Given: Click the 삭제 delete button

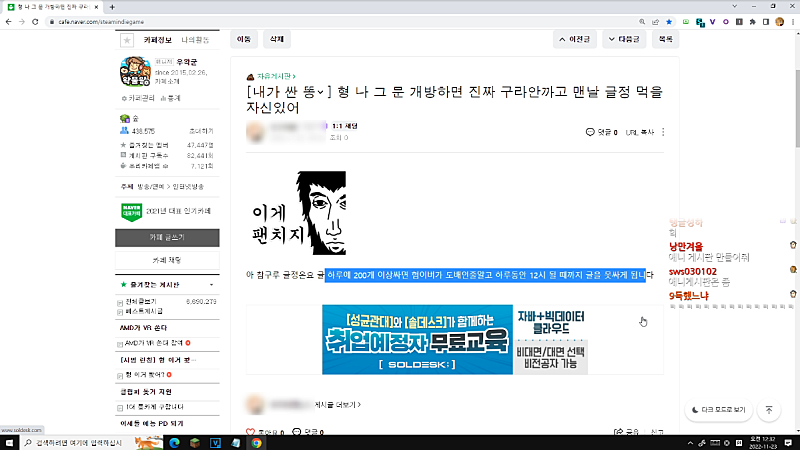Looking at the screenshot, I should pyautogui.click(x=277, y=39).
